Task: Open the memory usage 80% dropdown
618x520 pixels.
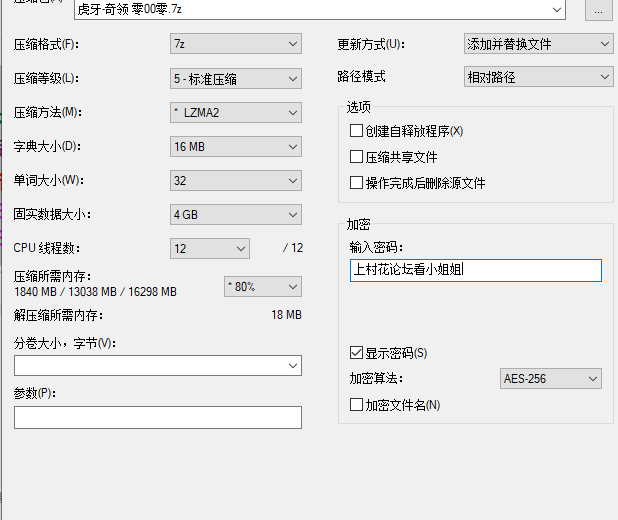Action: pyautogui.click(x=262, y=287)
